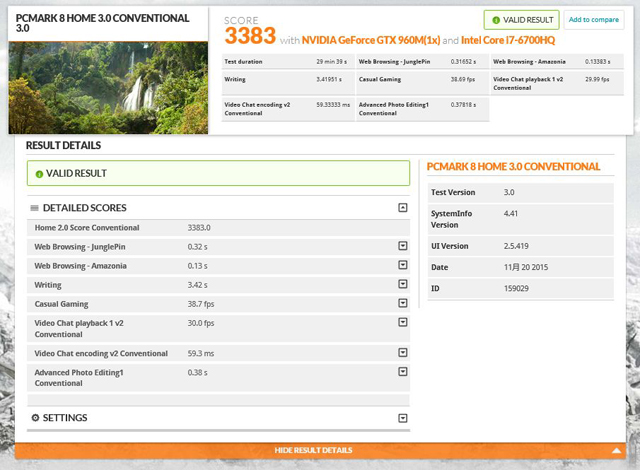Click the Writing 3.42 s value
The width and height of the screenshot is (640, 470).
198,285
